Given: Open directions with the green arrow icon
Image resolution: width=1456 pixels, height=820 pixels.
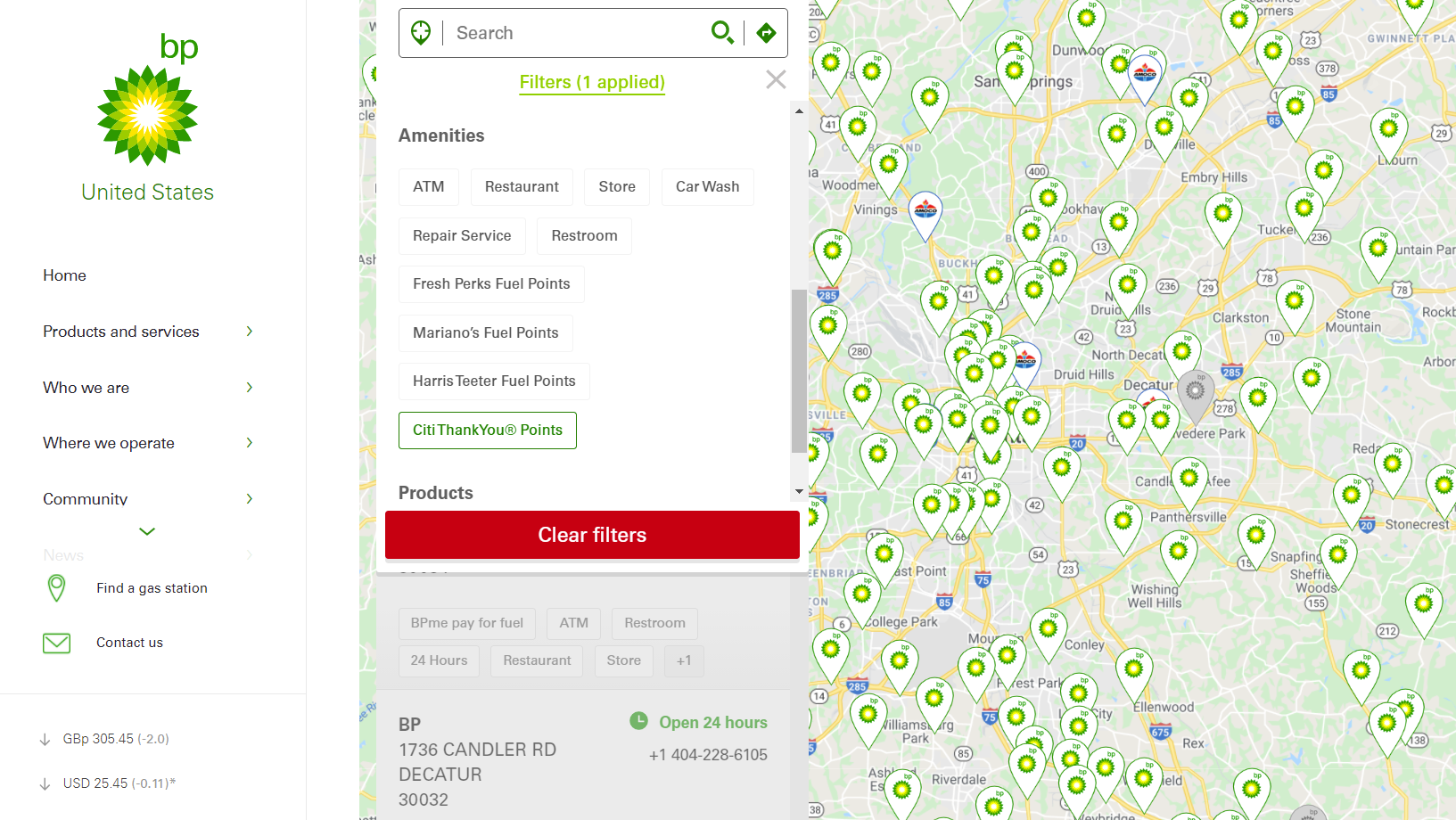Looking at the screenshot, I should pyautogui.click(x=766, y=33).
